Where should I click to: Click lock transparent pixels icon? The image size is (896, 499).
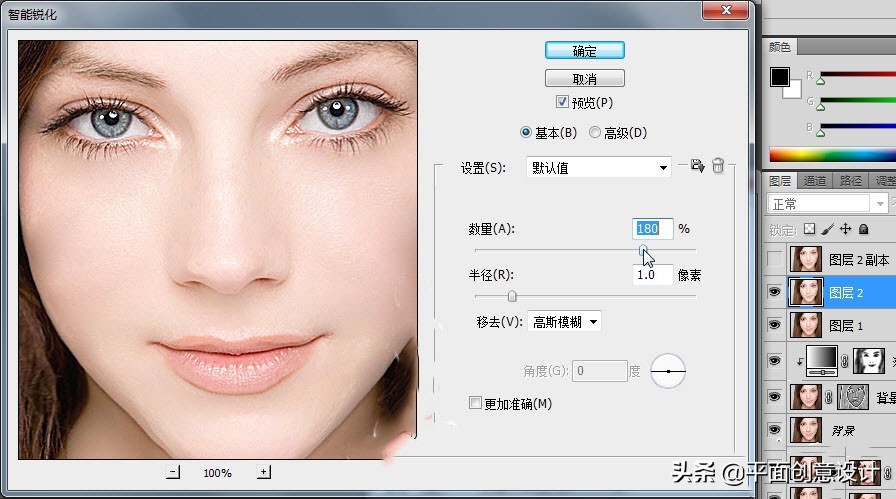[x=809, y=229]
